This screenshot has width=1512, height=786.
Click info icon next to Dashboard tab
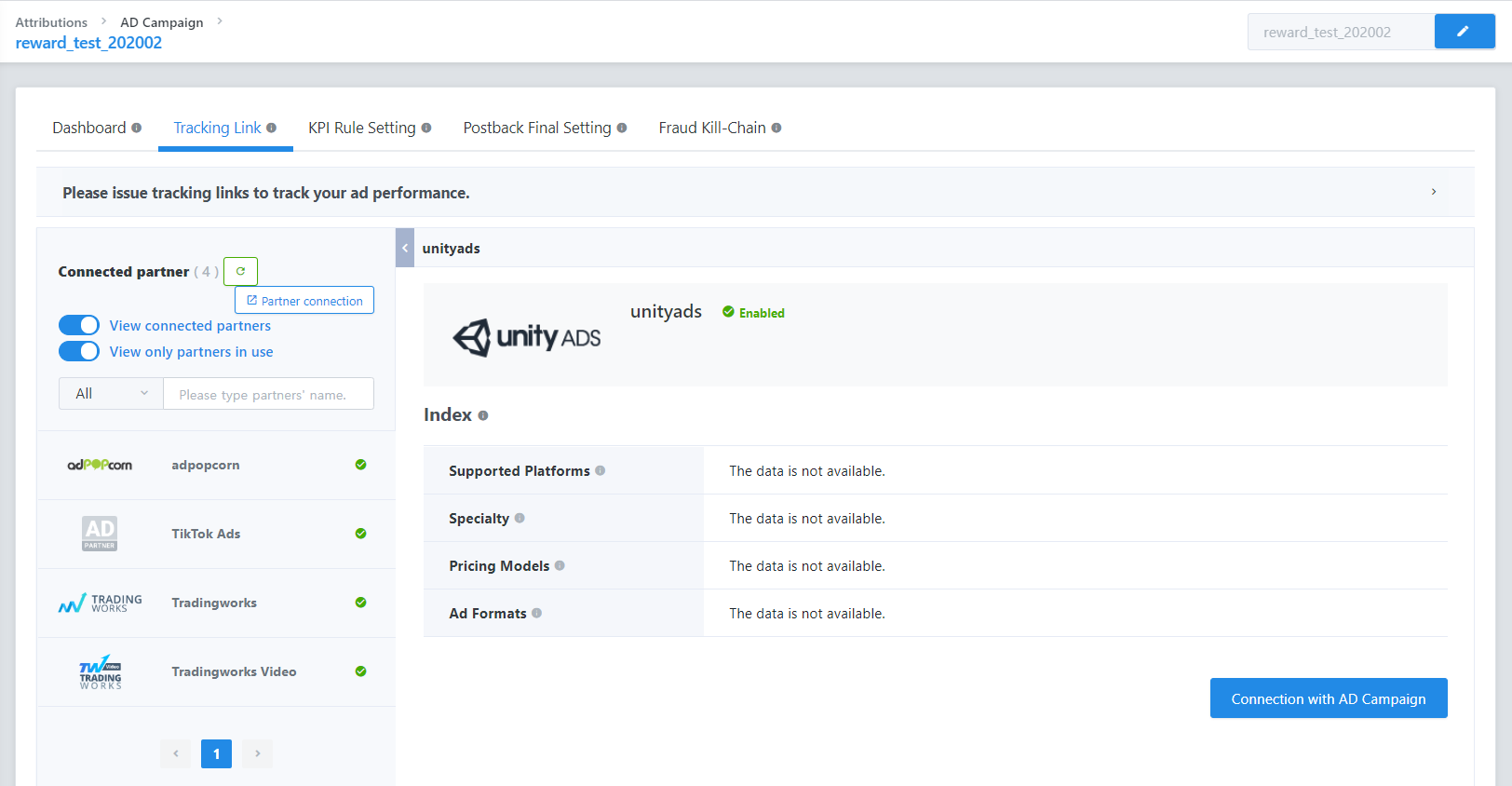coord(137,128)
